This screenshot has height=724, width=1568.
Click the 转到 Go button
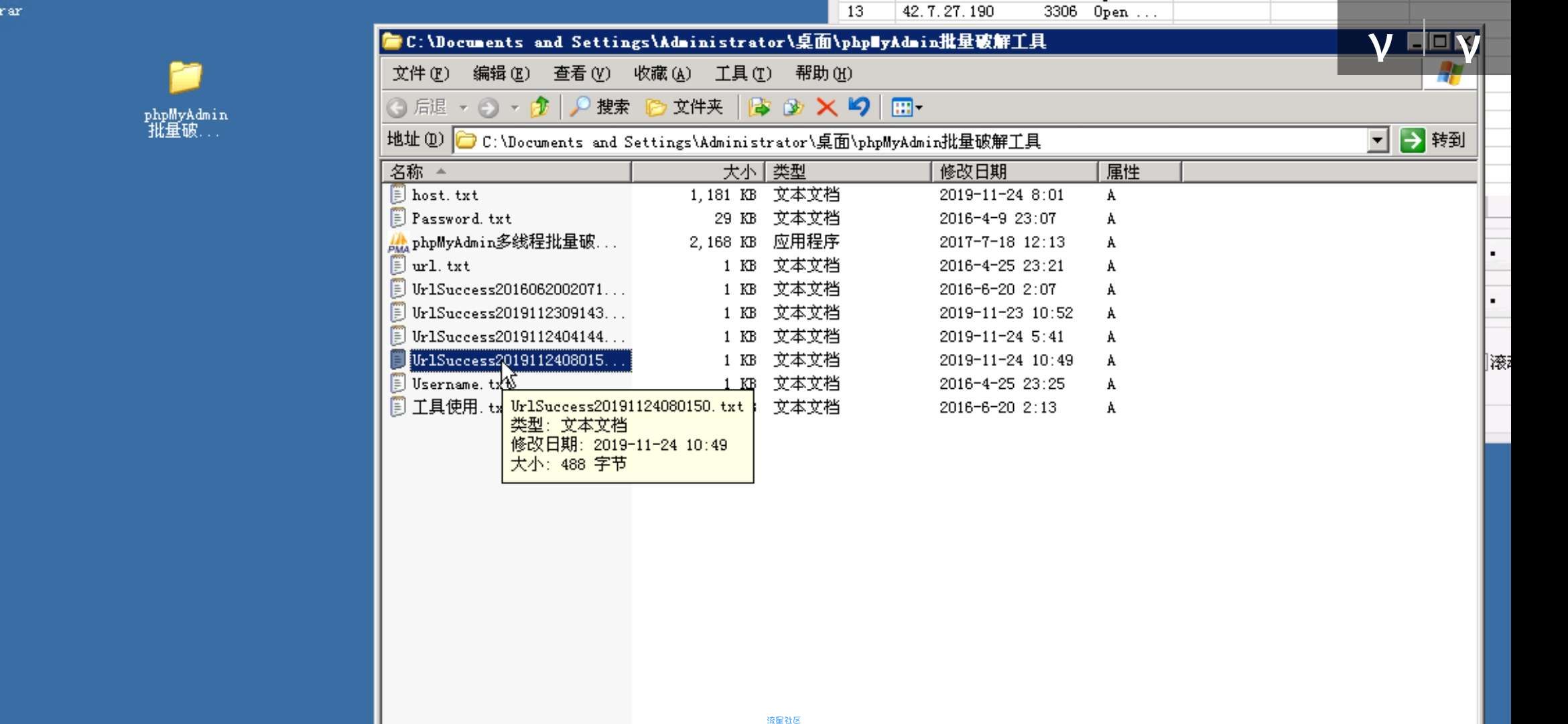point(1433,140)
